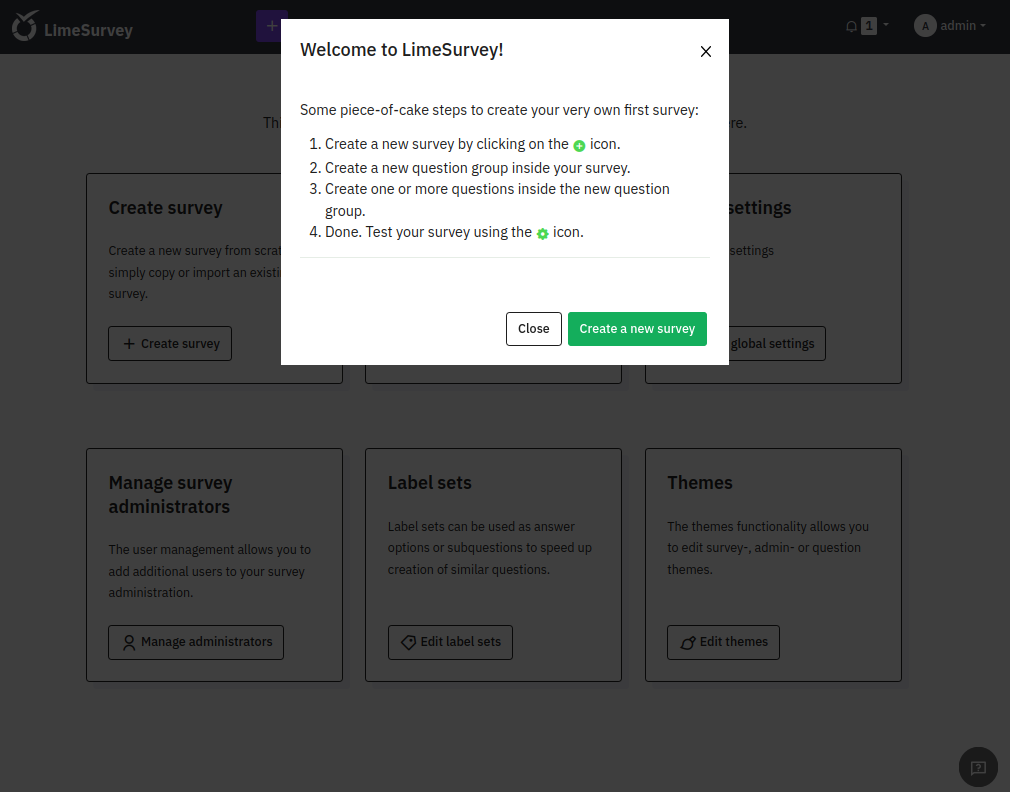
Task: Click the LimeSurvey logo icon
Action: (x=25, y=26)
